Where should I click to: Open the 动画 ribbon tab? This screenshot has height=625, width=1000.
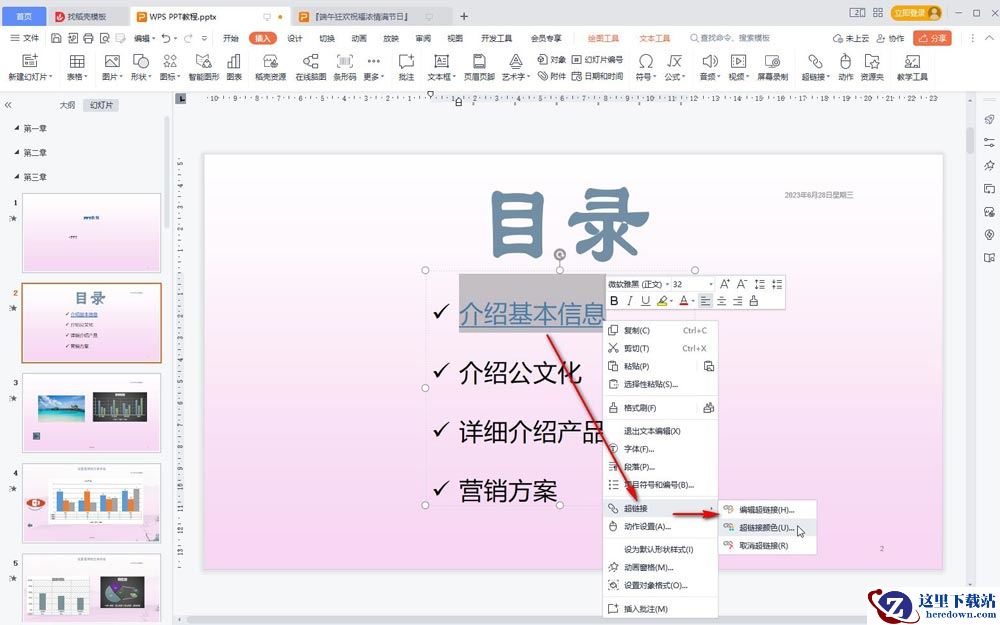click(359, 38)
